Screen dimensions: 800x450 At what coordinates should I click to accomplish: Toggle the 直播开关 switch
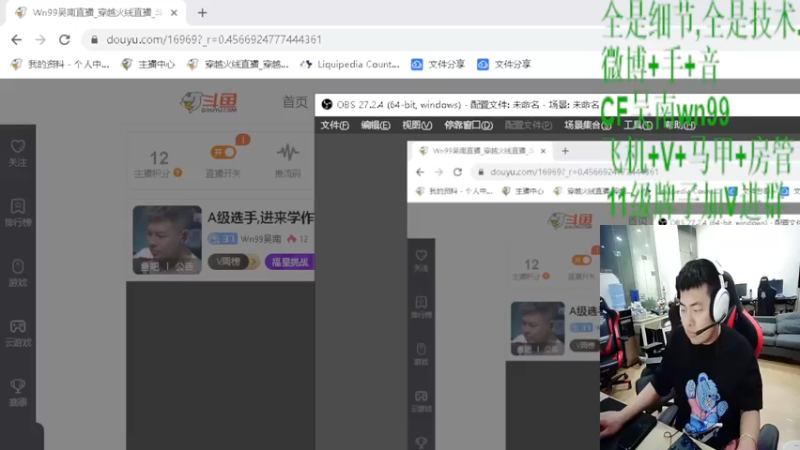(x=223, y=152)
